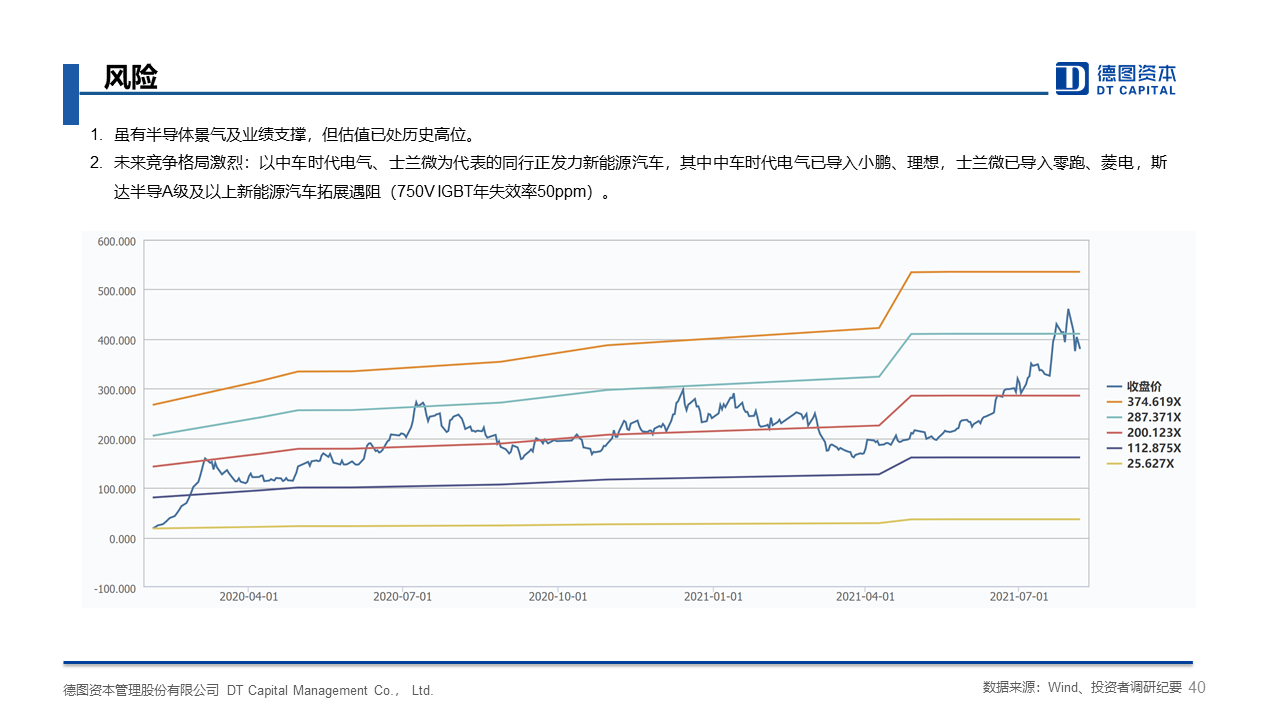Select the 25.627X legend entry
This screenshot has height=720, width=1280.
point(1140,465)
